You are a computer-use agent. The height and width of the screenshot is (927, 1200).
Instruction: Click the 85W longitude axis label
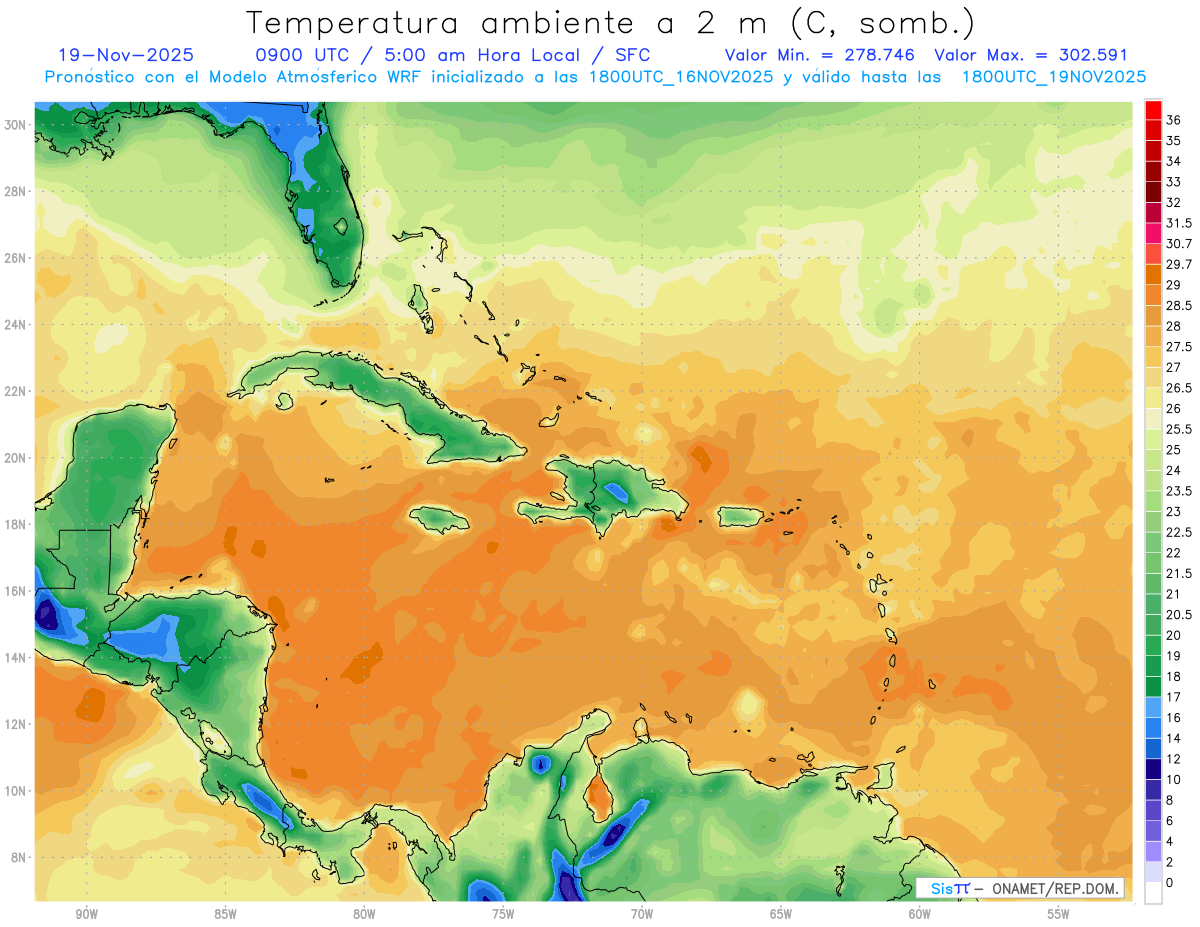pos(225,914)
